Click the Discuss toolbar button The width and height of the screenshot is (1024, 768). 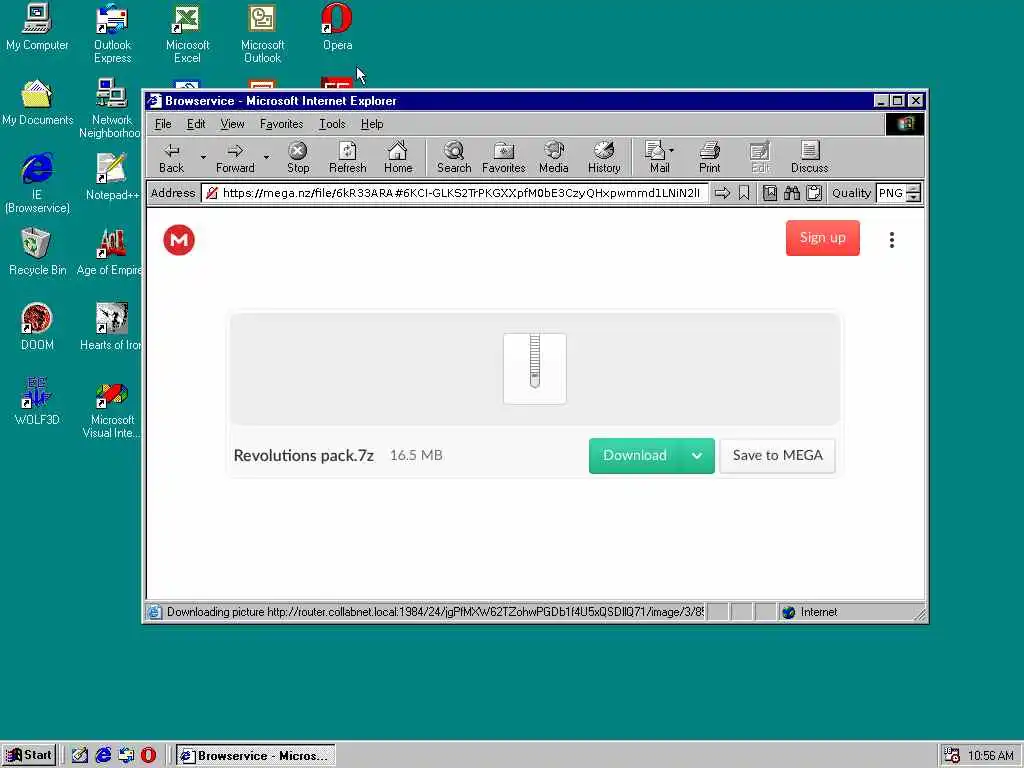click(810, 157)
